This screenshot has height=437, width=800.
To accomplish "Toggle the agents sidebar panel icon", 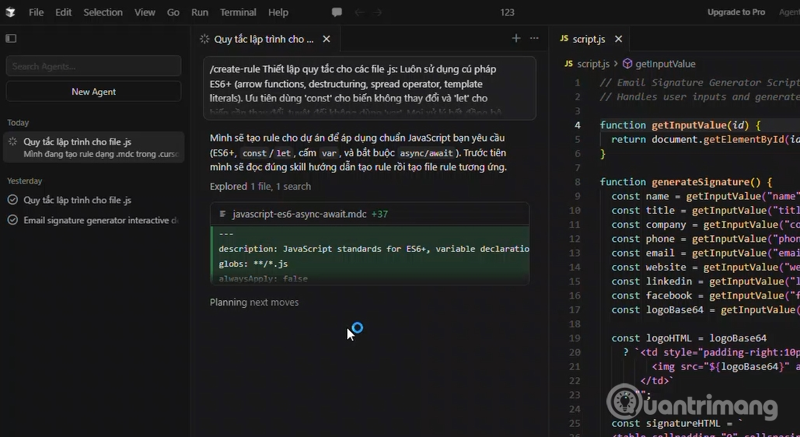I will (11, 39).
